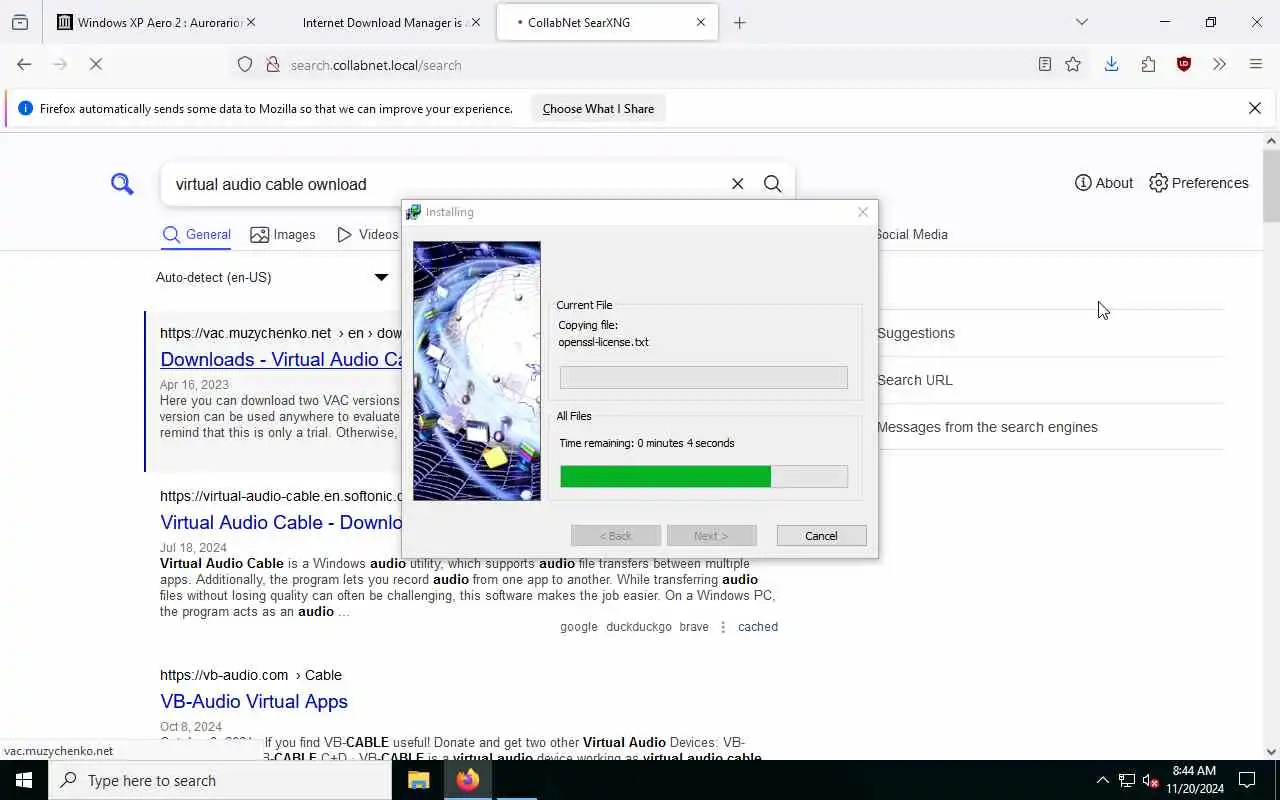
Task: Open the notification center icon
Action: pos(1247,780)
